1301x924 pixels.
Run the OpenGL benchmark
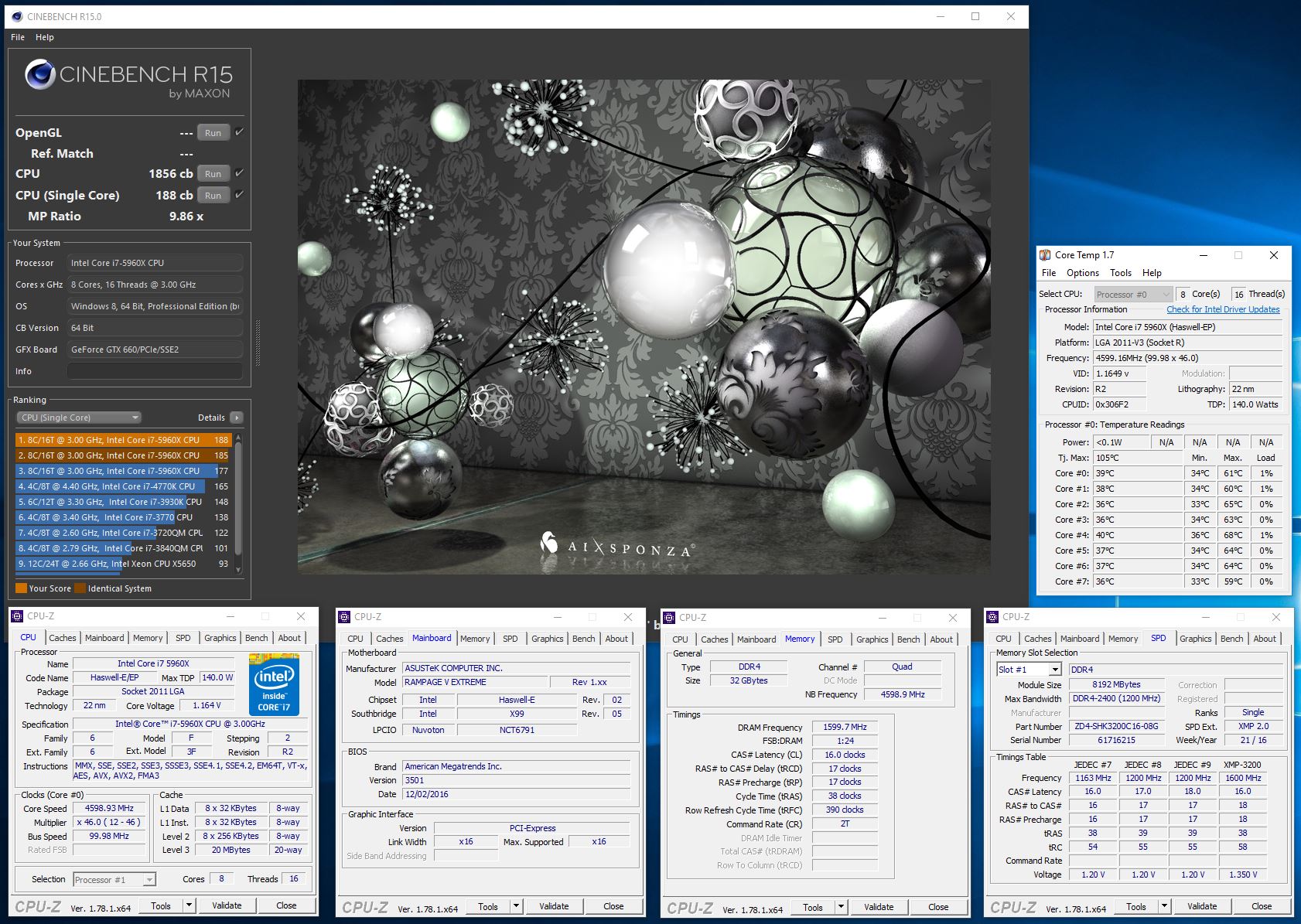(x=213, y=133)
